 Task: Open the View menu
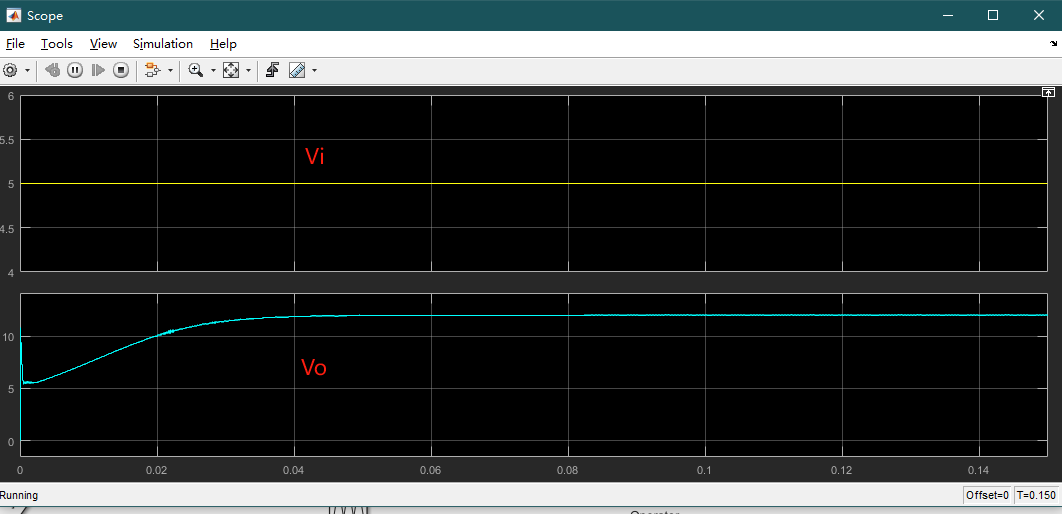coord(103,43)
